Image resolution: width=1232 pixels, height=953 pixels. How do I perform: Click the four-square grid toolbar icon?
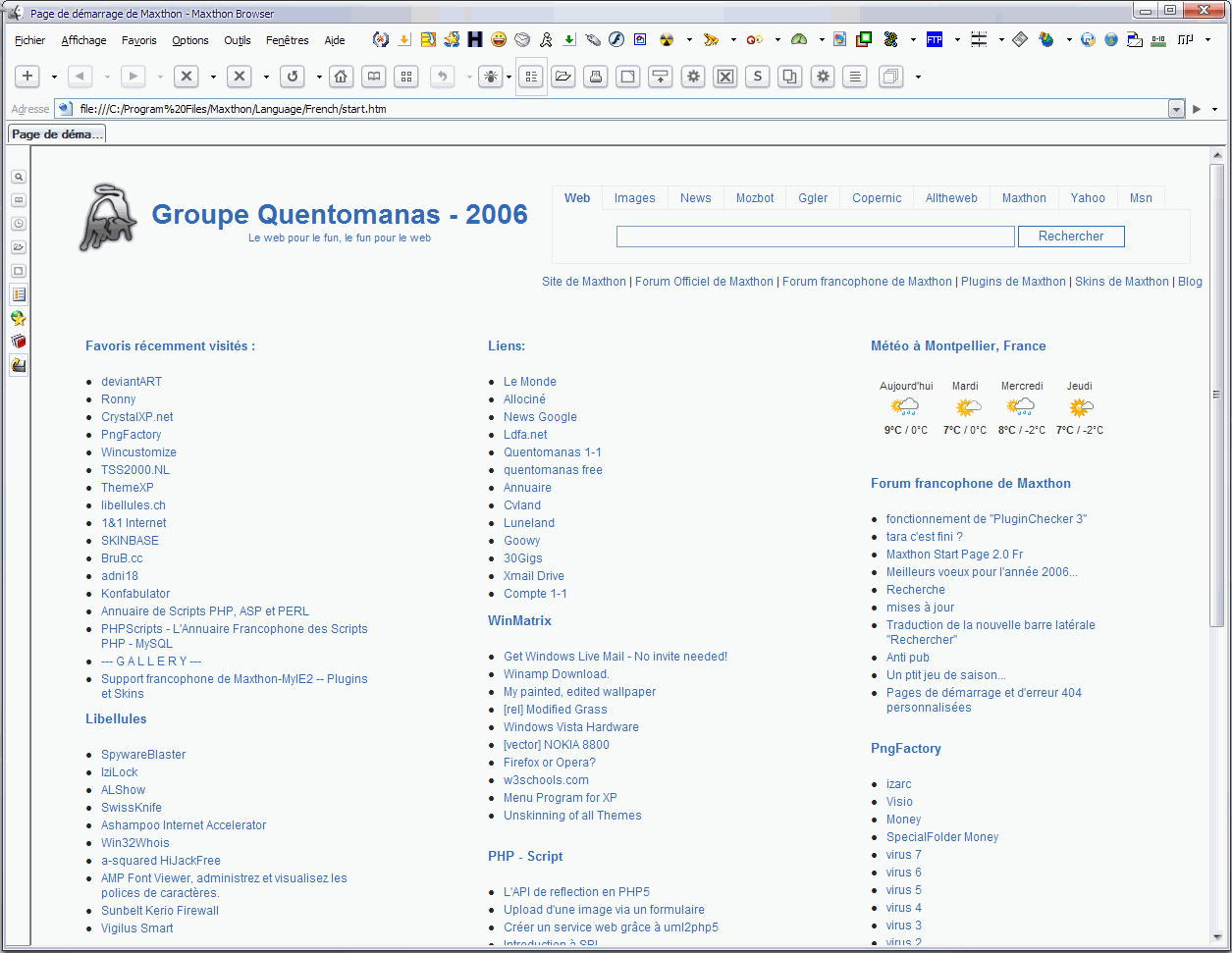pyautogui.click(x=405, y=77)
